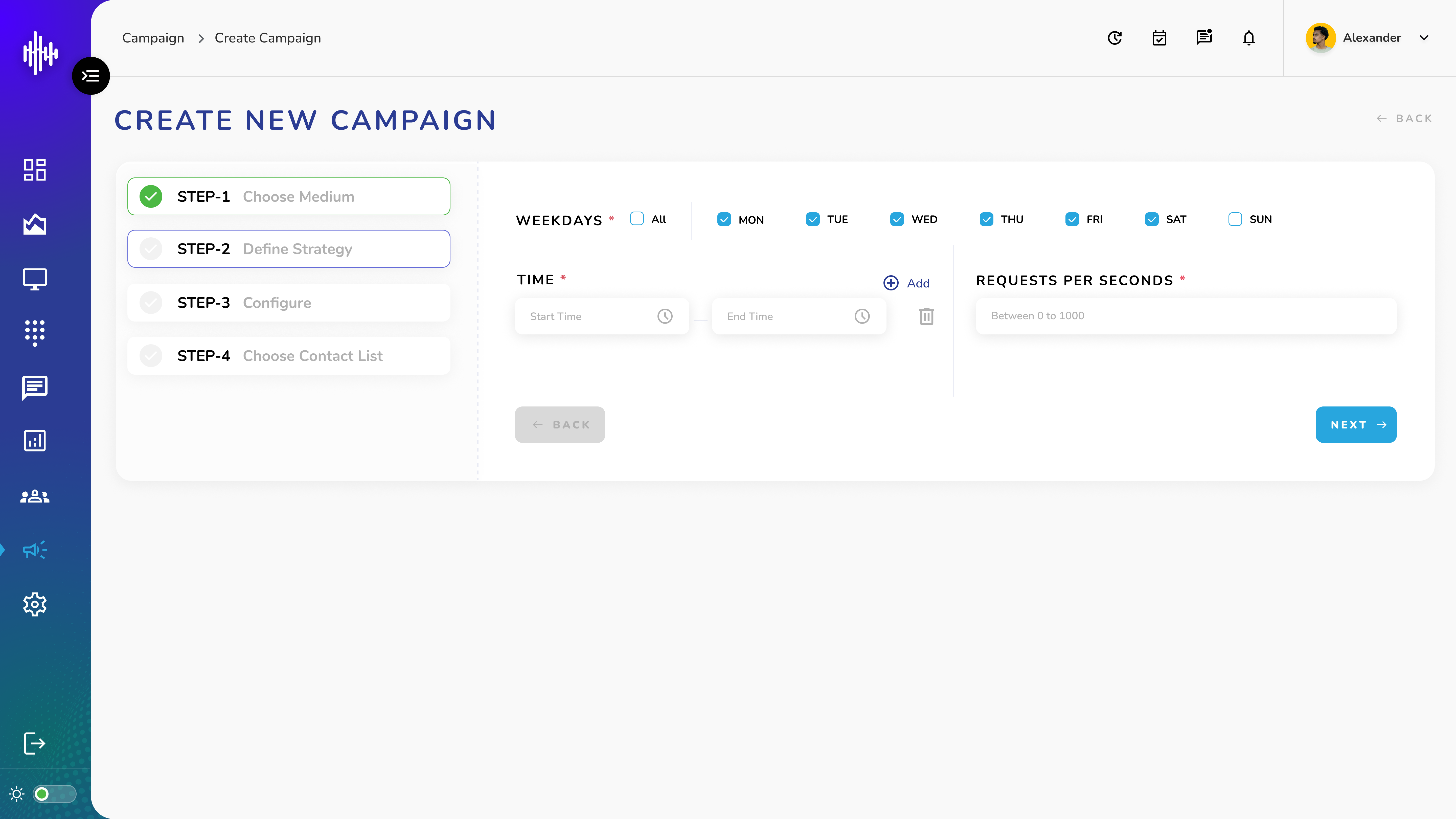Screen dimensions: 1456x819
Task: Toggle the dark mode theme switch
Action: point(54,794)
